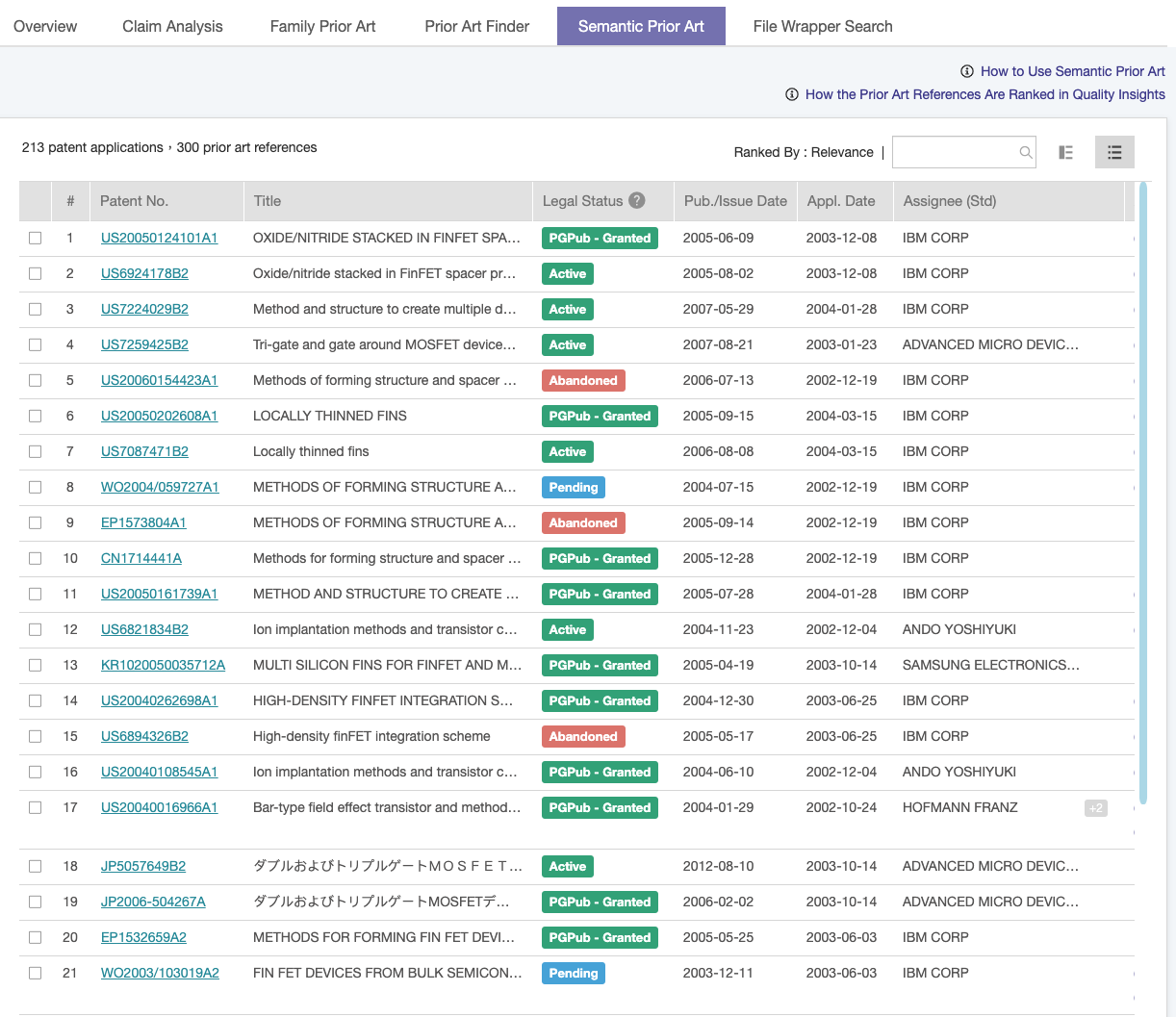Click title 'LOCALLY THINNED FINS'
The width and height of the screenshot is (1176, 1017).
pyautogui.click(x=330, y=416)
